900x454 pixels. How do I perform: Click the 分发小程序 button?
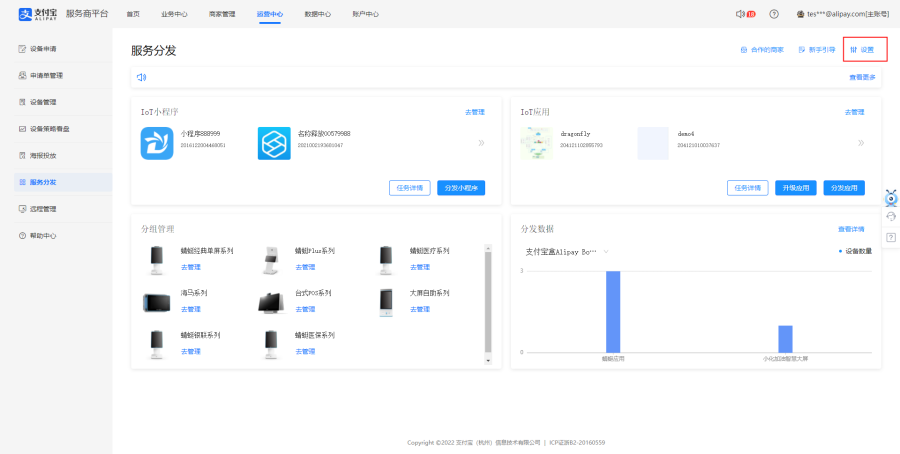(461, 188)
